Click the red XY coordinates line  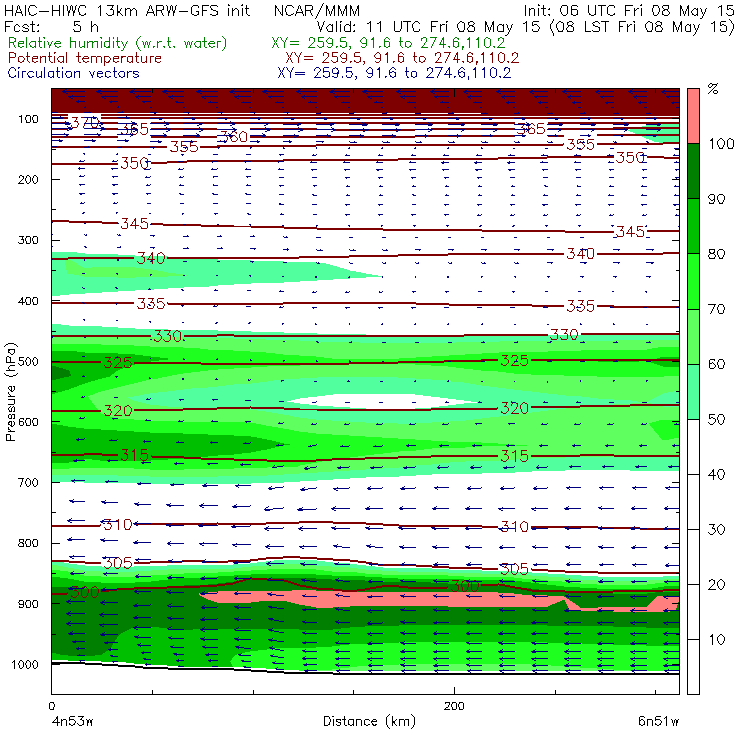click(x=402, y=58)
